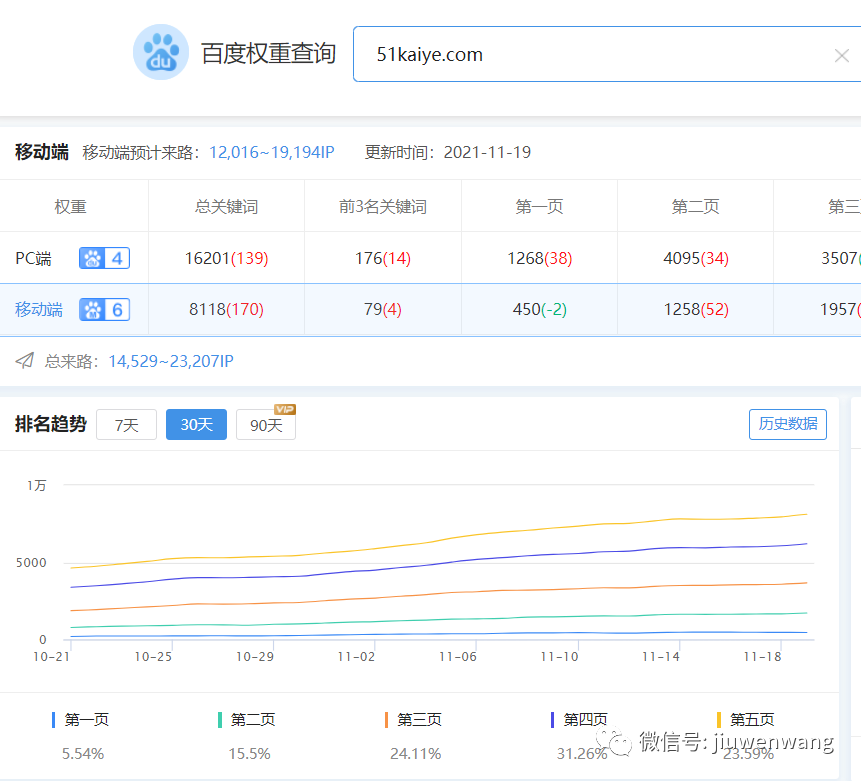Click the 第二页 column header in table
This screenshot has height=781, width=861.
[696, 207]
